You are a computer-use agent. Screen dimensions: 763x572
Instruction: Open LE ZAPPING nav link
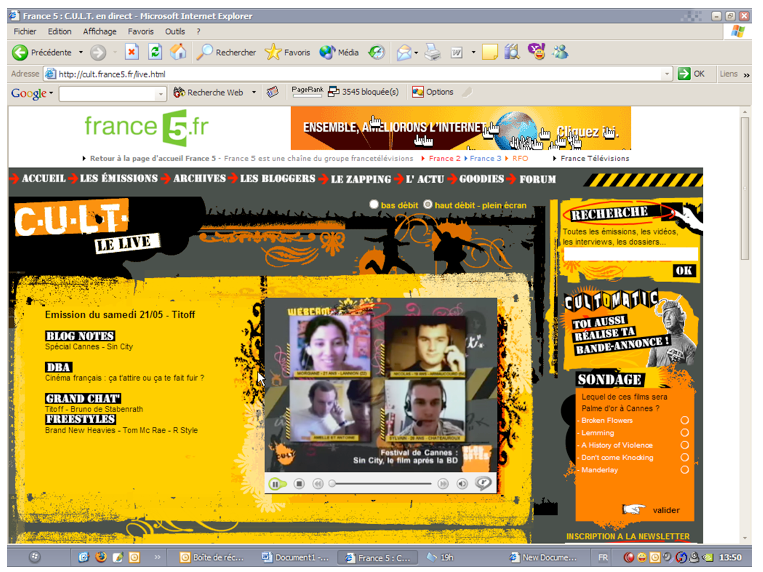pos(361,179)
